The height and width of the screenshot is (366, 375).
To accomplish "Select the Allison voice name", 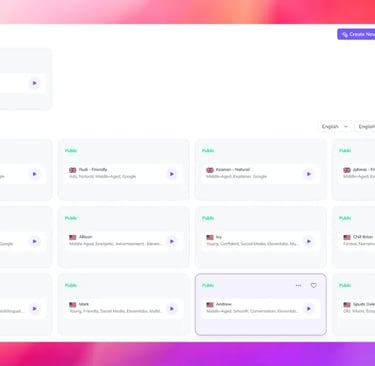I will point(86,237).
